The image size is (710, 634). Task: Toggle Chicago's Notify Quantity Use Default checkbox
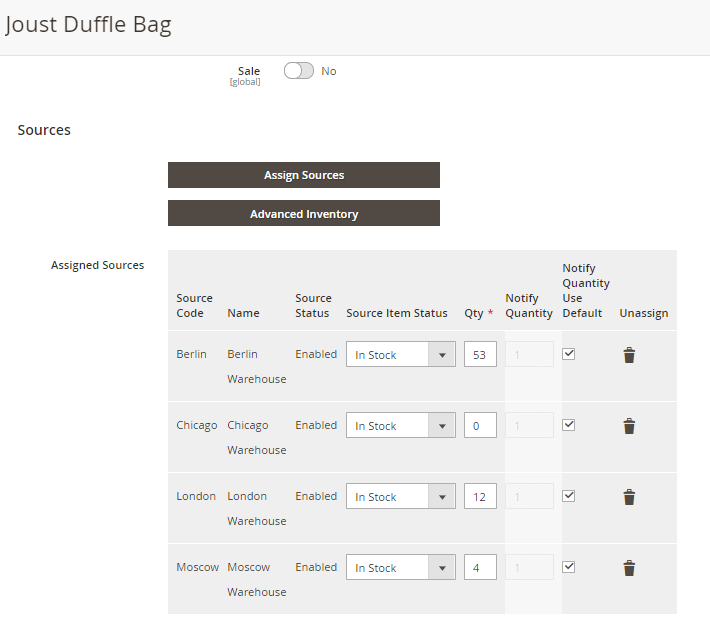(x=568, y=424)
